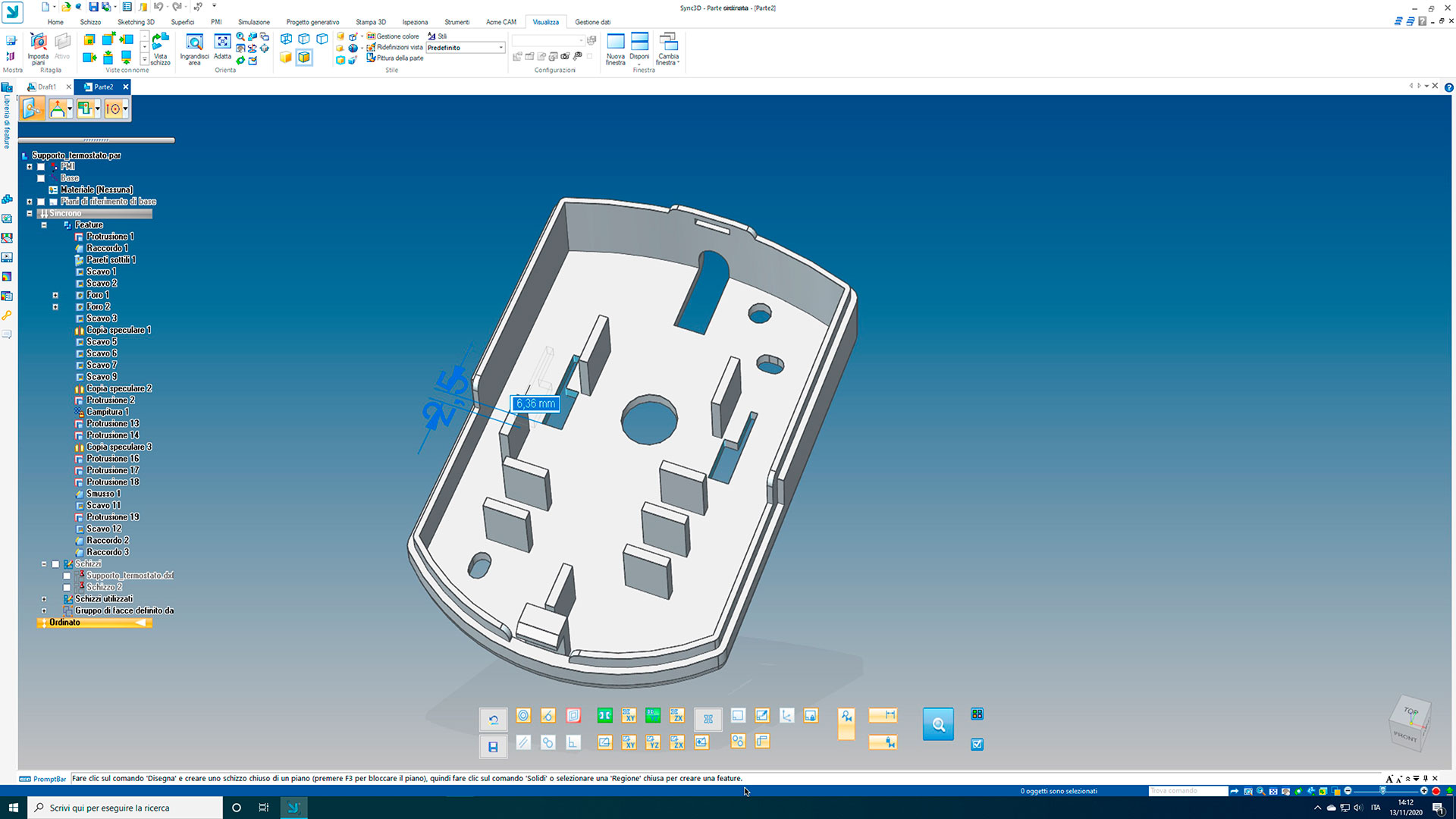
Task: Toggle the Schizzi visibility checkbox
Action: pyautogui.click(x=55, y=564)
